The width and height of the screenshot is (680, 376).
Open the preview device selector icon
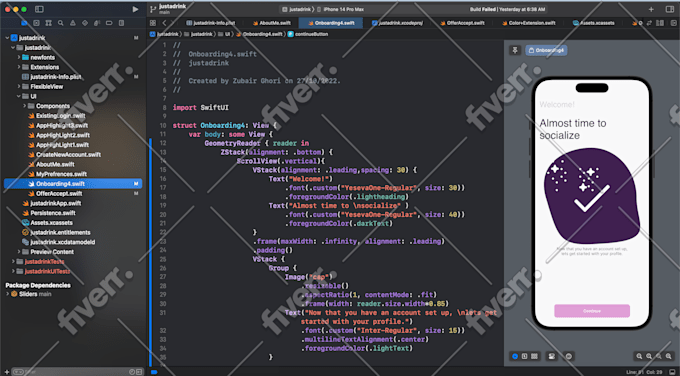tap(569, 356)
